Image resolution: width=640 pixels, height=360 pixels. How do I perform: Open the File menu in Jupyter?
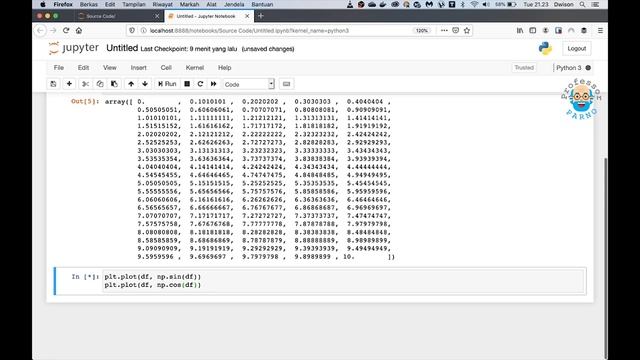click(59, 68)
